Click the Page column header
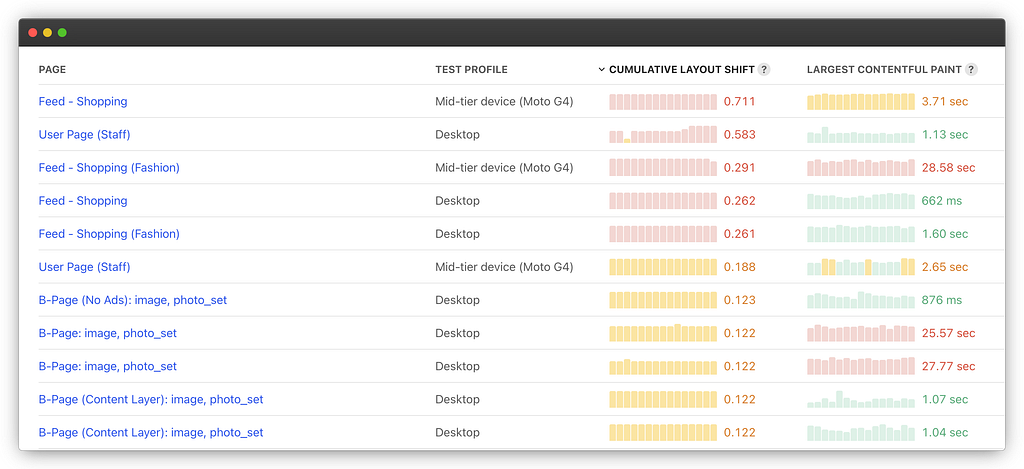The height and width of the screenshot is (469, 1024). point(52,70)
